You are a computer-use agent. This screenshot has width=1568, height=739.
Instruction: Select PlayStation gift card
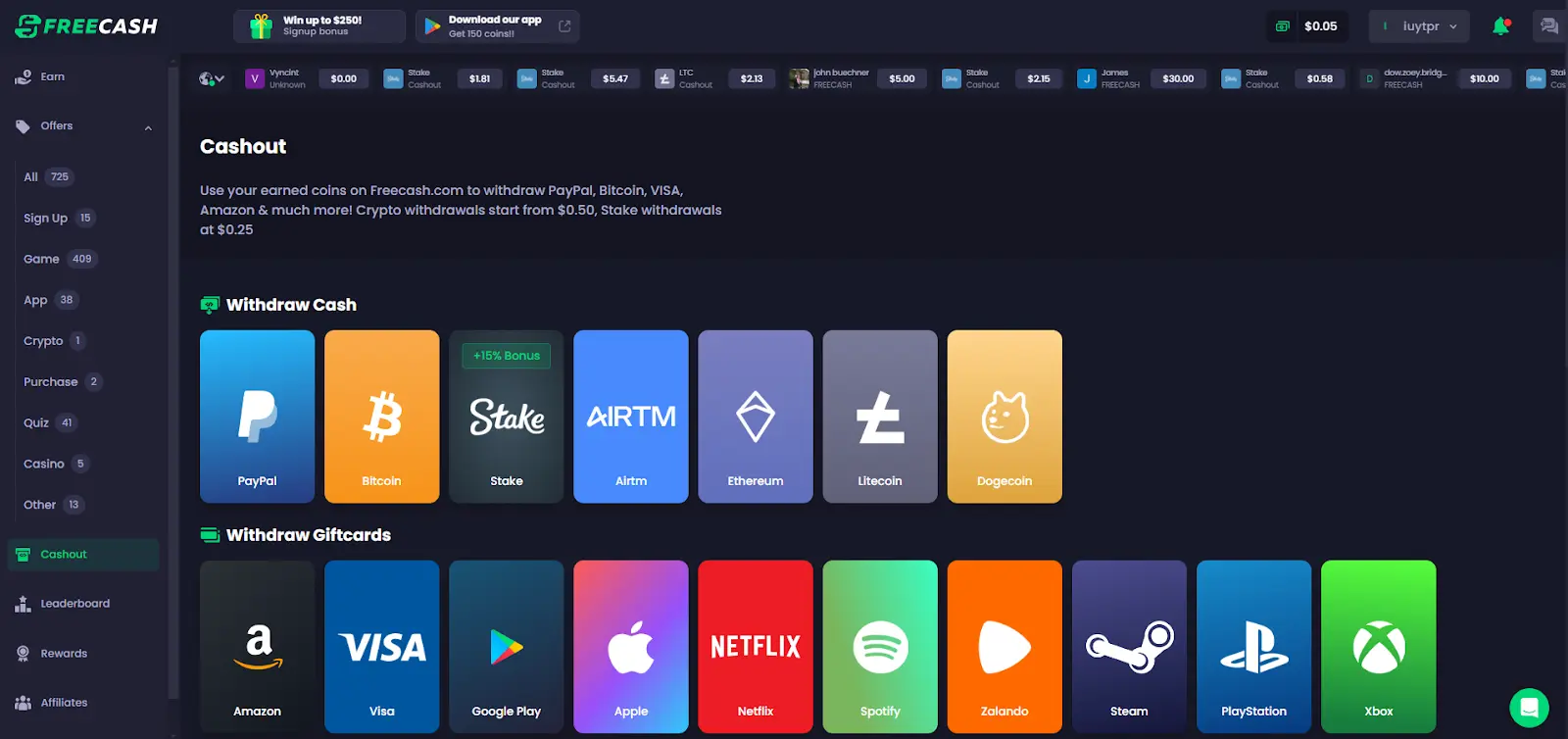pos(1253,647)
